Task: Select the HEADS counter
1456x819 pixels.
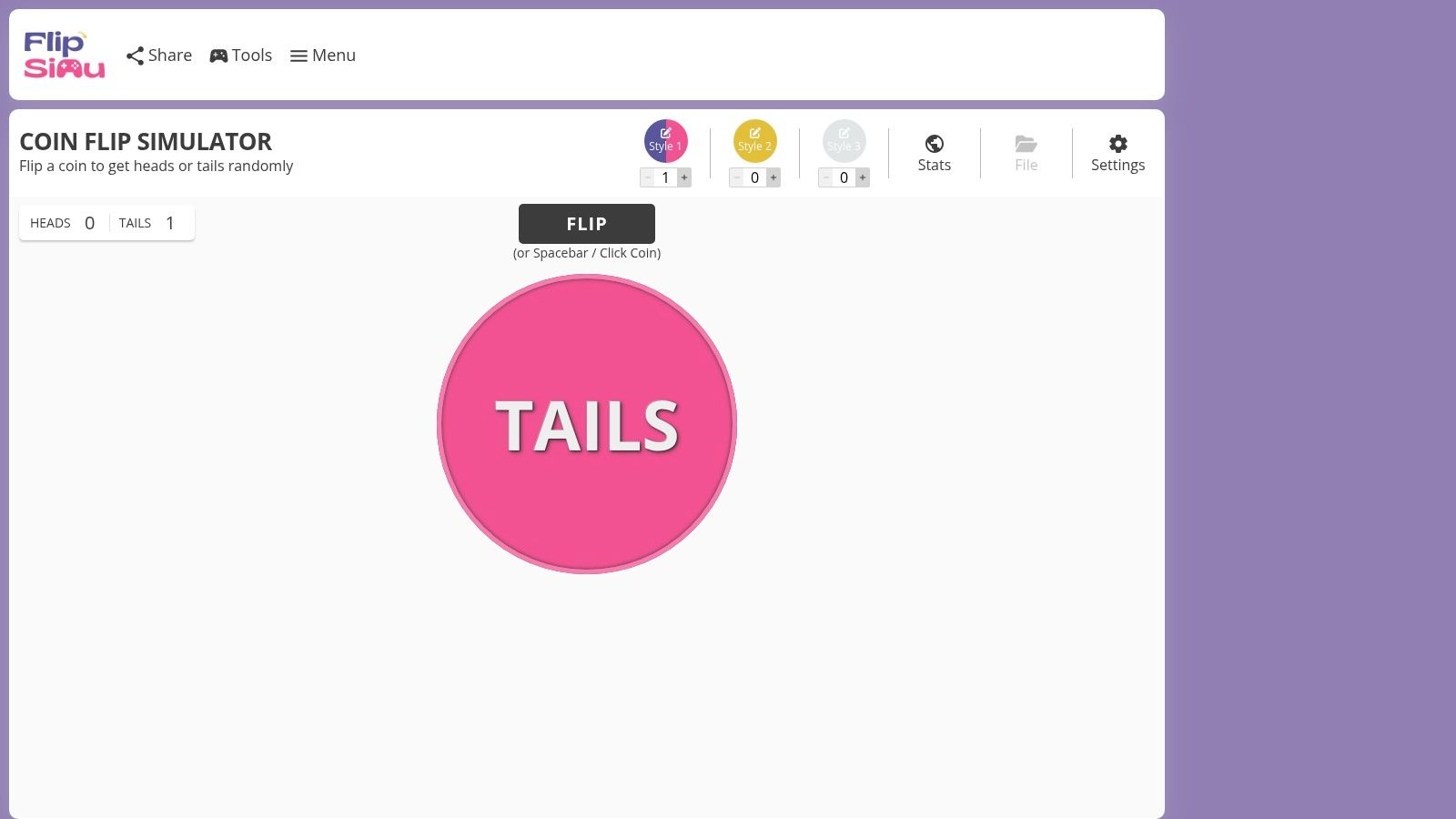Action: [x=63, y=223]
